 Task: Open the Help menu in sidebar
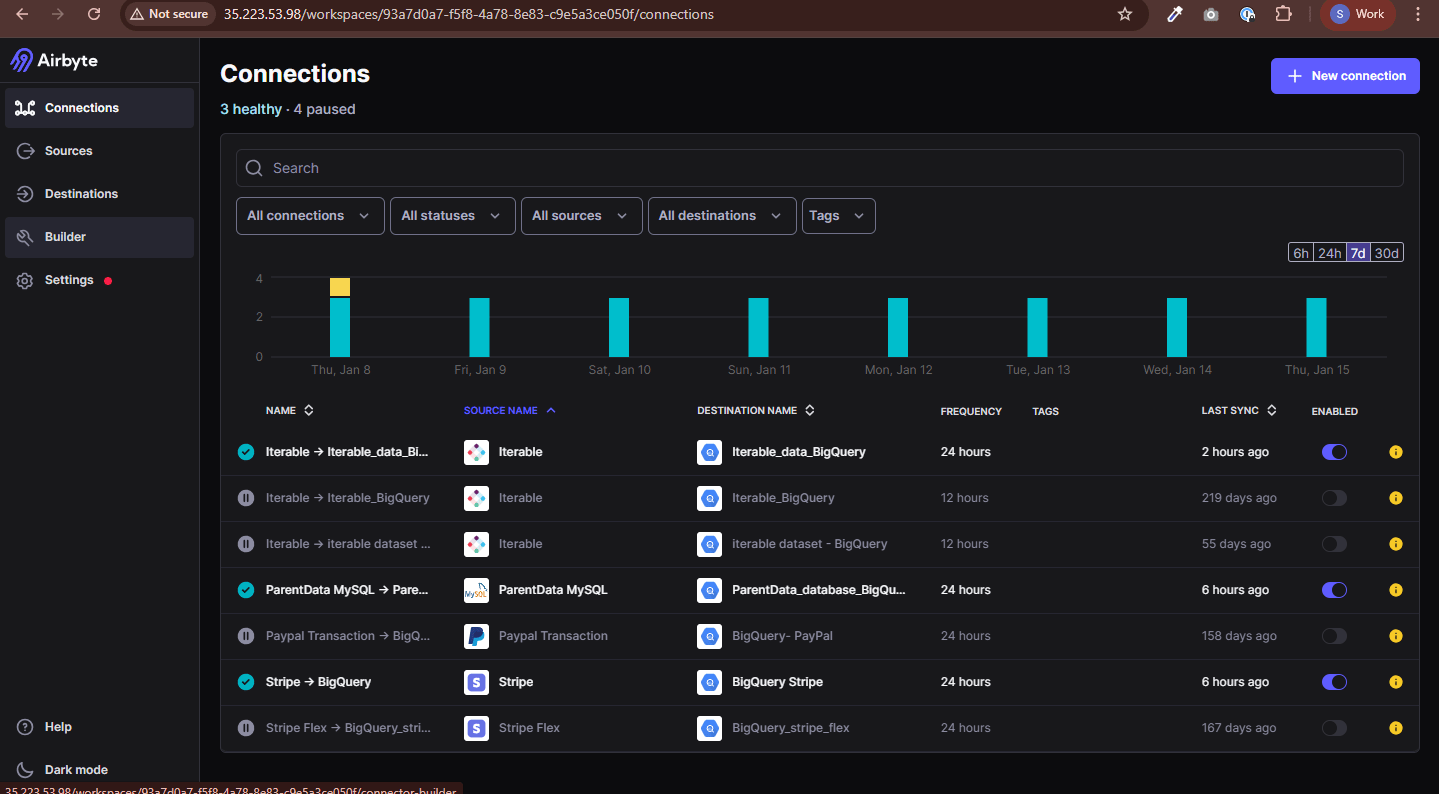click(x=99, y=727)
